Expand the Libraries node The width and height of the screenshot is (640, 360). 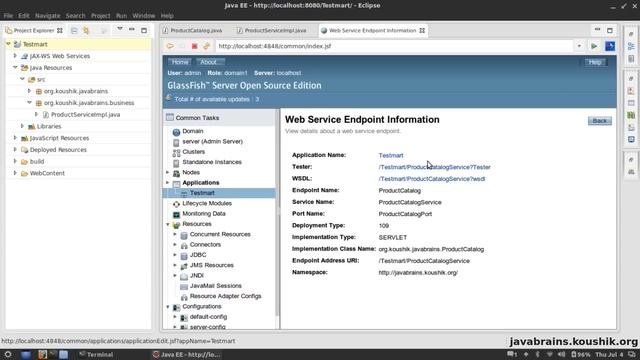pos(22,126)
